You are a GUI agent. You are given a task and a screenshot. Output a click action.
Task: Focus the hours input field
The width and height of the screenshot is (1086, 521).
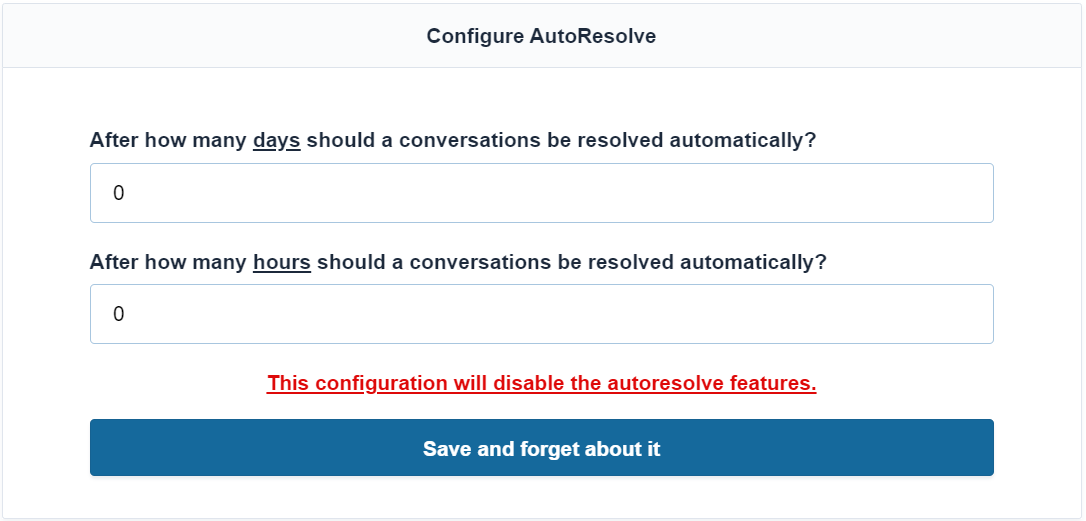[x=541, y=314]
